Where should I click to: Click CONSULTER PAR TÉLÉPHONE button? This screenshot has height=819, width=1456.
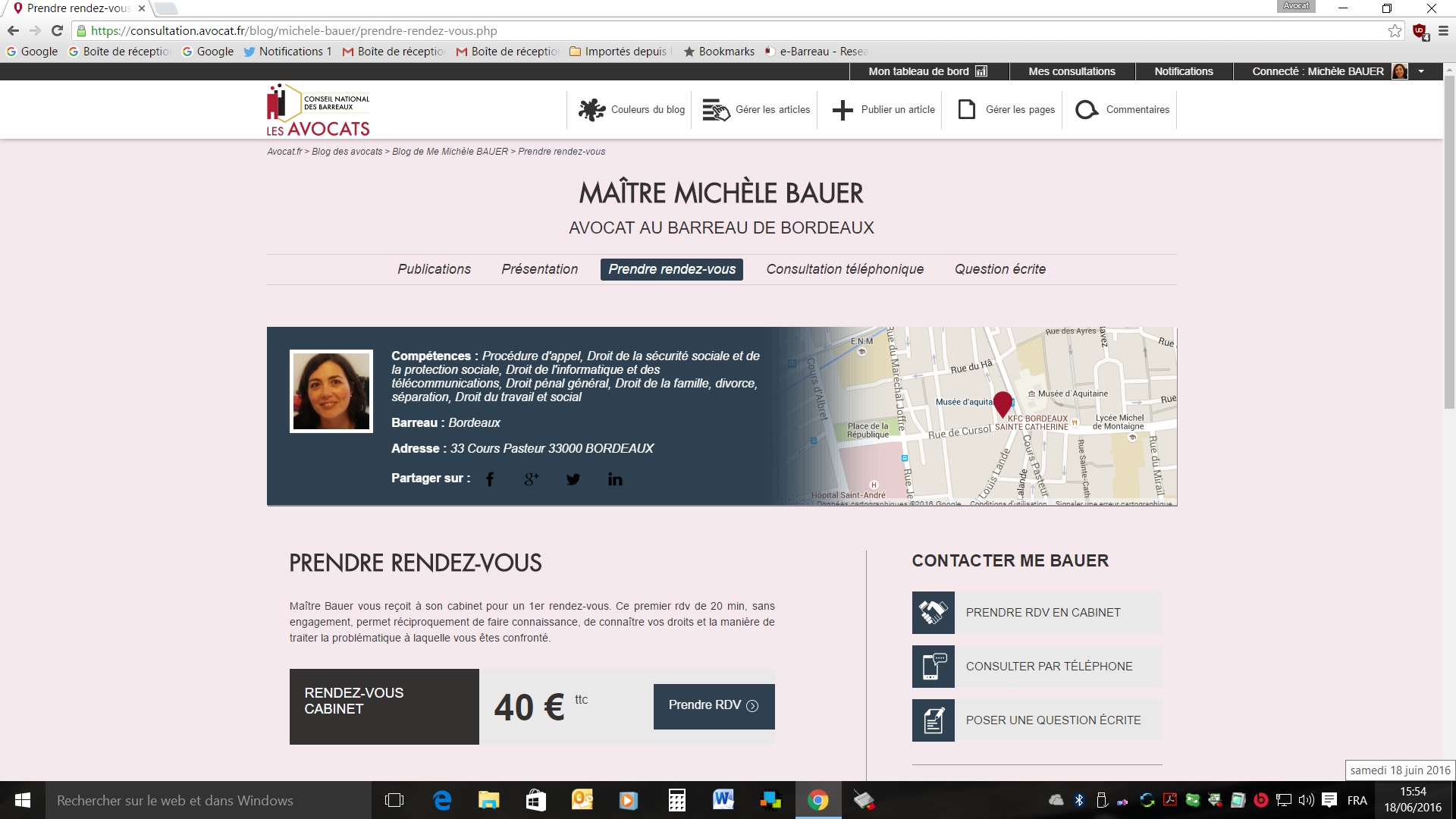tap(1037, 667)
